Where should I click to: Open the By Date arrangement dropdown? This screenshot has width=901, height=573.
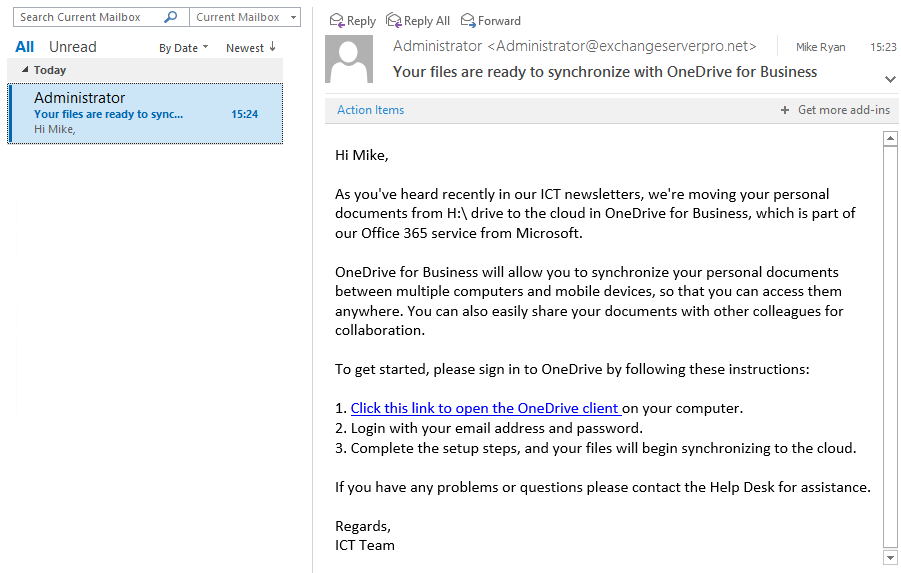point(184,48)
